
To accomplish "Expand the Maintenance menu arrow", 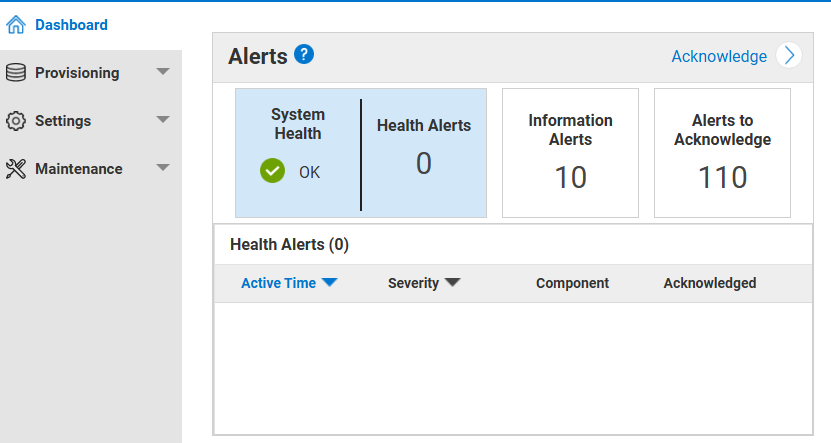I will [163, 168].
